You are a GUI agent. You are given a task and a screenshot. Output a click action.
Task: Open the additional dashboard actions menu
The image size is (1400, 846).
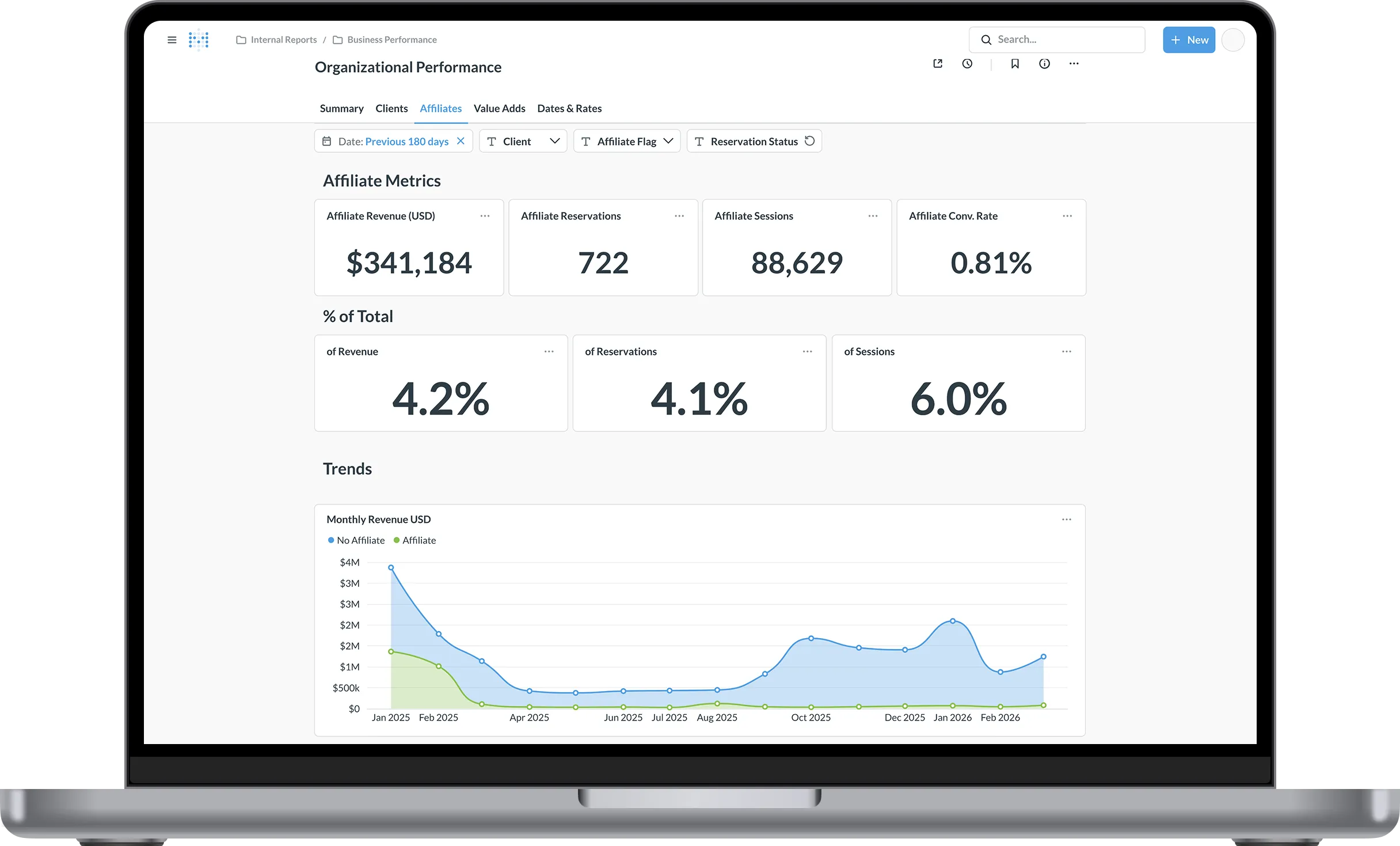click(1074, 64)
